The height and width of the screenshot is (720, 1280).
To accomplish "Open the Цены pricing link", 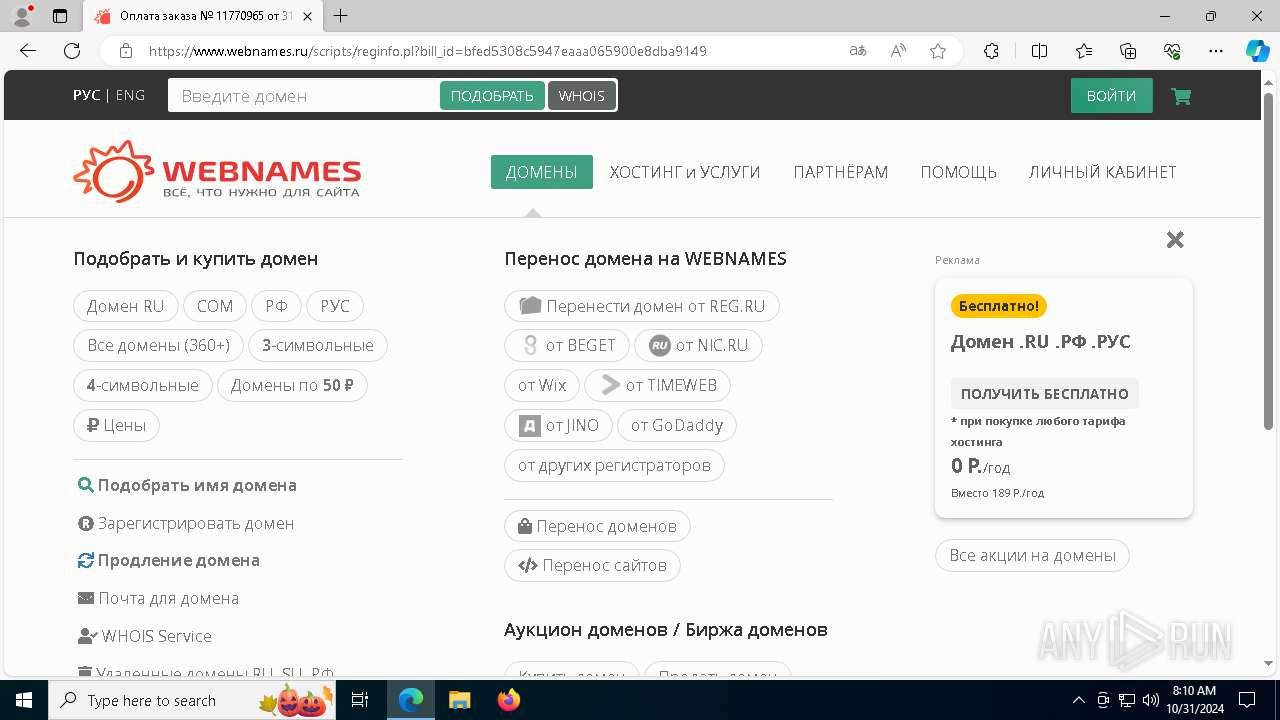I will click(x=116, y=426).
